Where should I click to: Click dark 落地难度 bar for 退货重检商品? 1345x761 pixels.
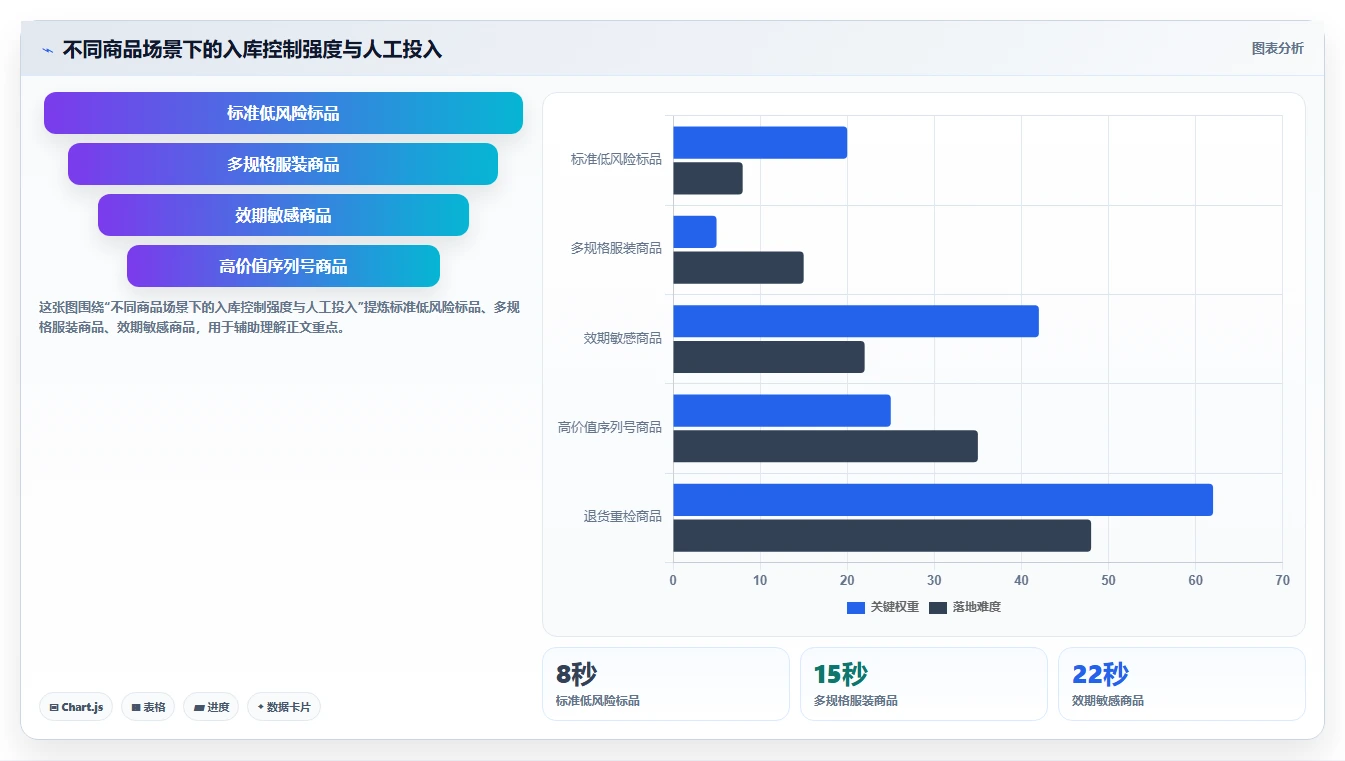[882, 536]
